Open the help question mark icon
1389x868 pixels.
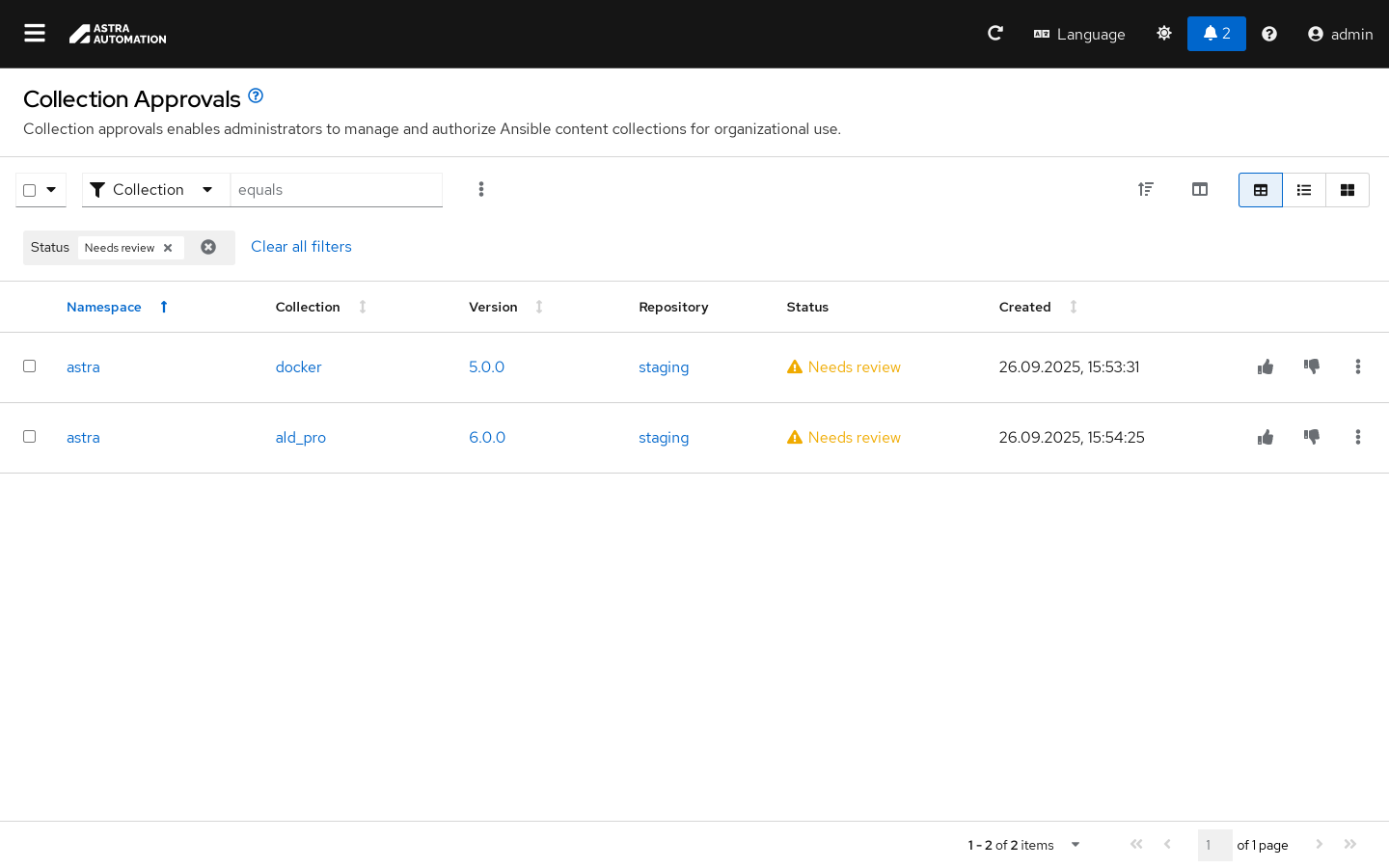[1269, 34]
